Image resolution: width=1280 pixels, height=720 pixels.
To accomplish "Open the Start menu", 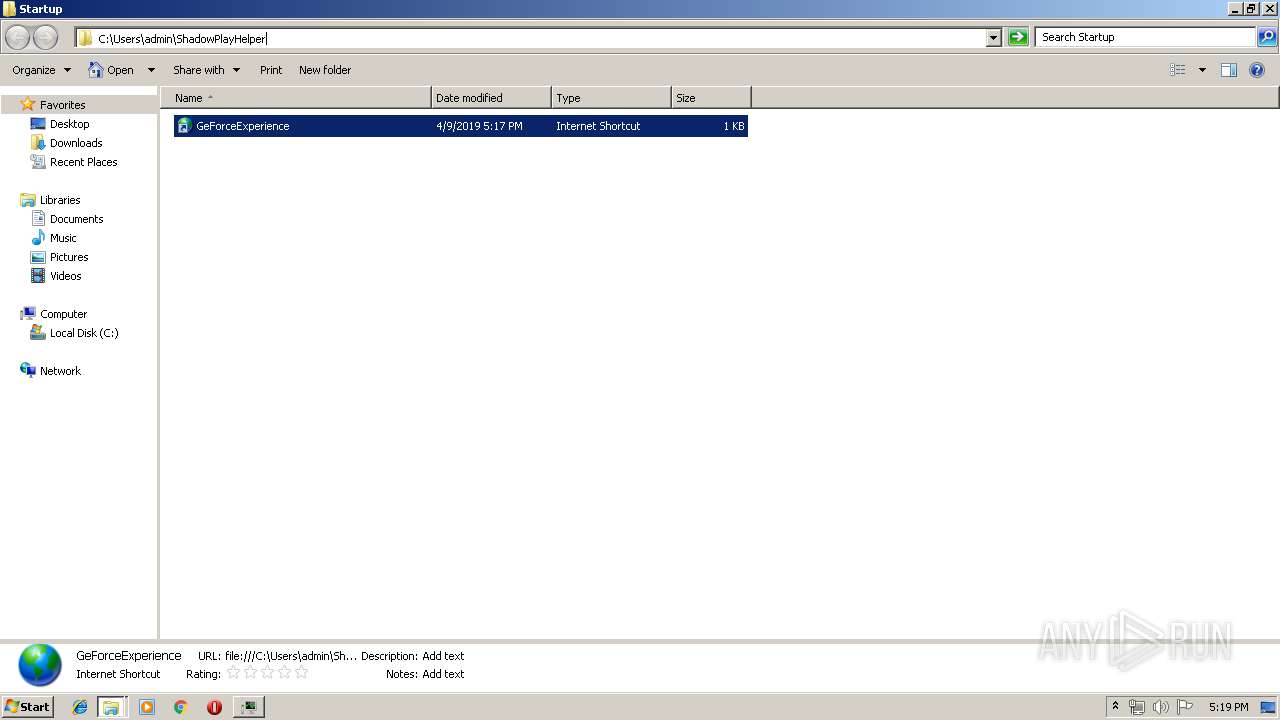I will click(27, 706).
